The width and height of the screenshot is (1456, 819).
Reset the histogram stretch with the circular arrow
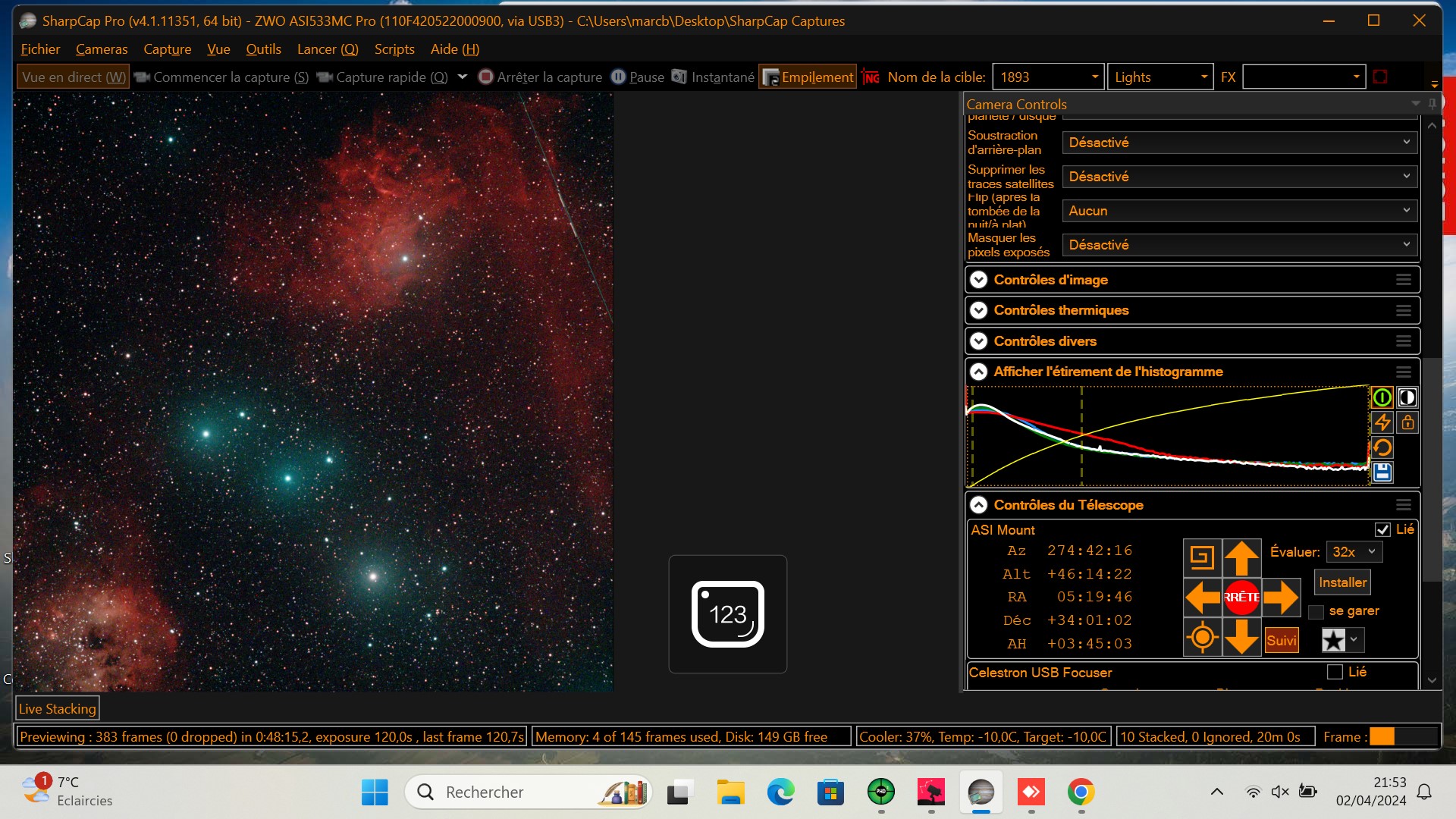[1382, 447]
